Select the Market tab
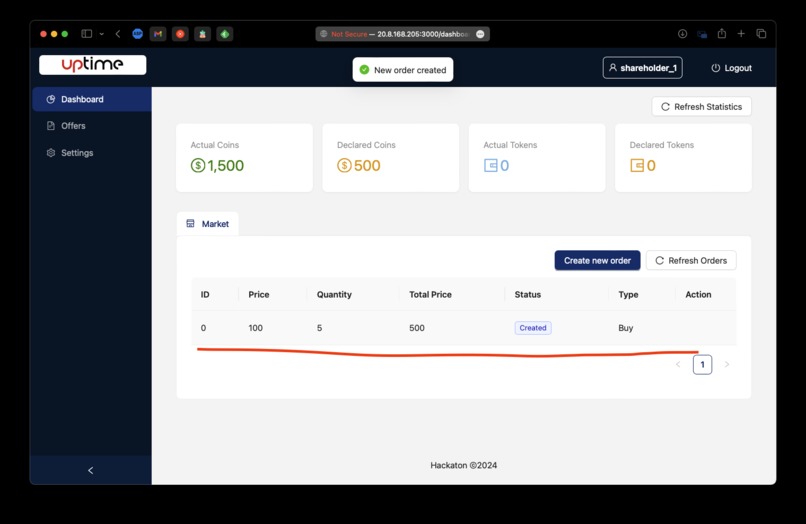The width and height of the screenshot is (806, 524). coord(208,224)
